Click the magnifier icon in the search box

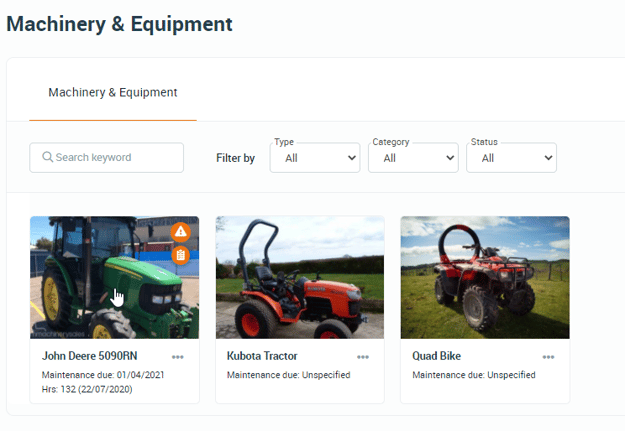click(x=47, y=157)
